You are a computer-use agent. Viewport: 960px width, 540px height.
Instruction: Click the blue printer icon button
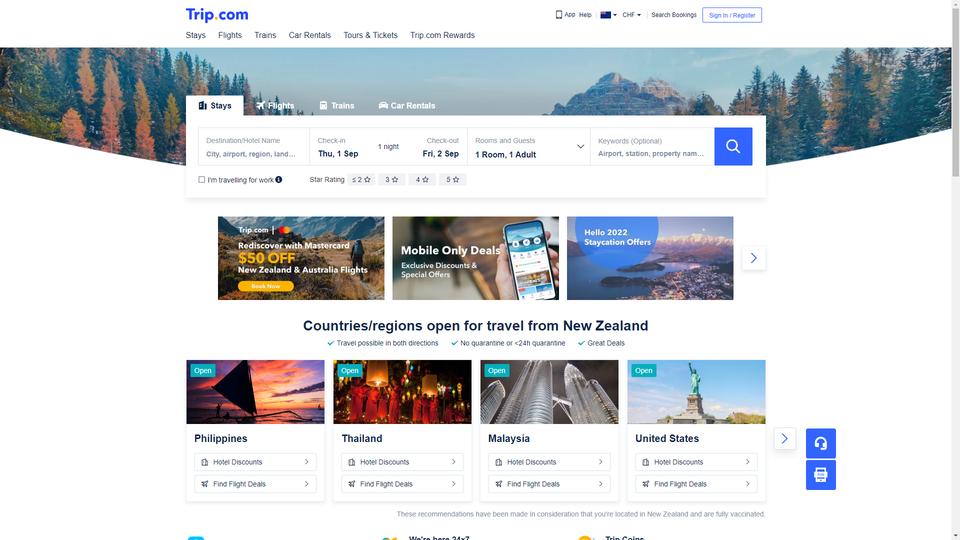(x=820, y=474)
